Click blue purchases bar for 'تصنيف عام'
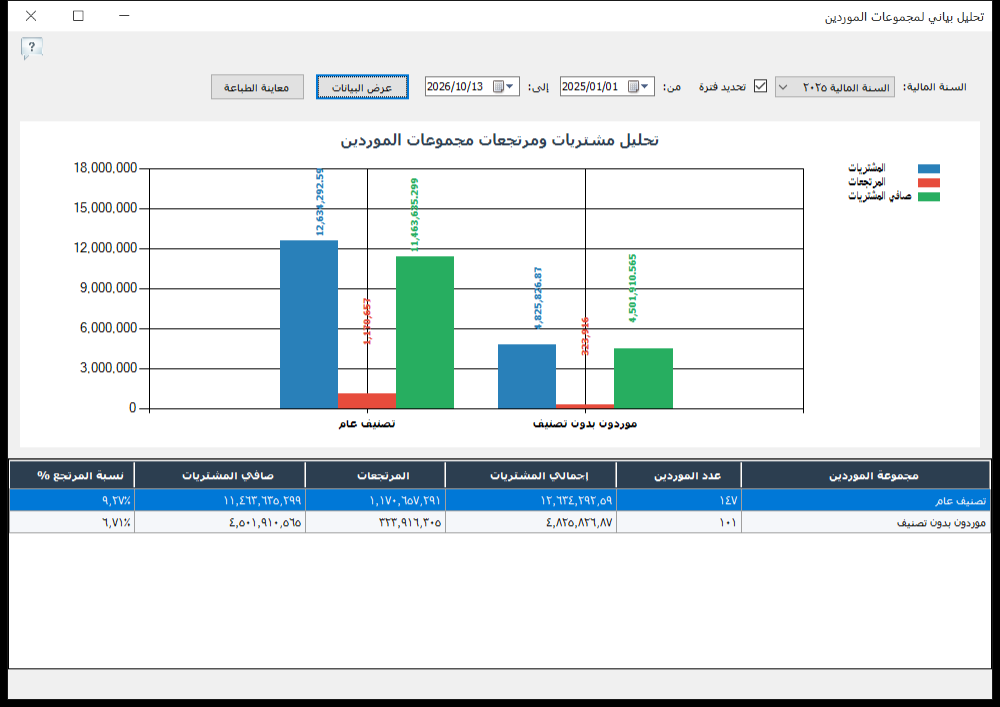Viewport: 1000px width, 707px height. pos(309,324)
